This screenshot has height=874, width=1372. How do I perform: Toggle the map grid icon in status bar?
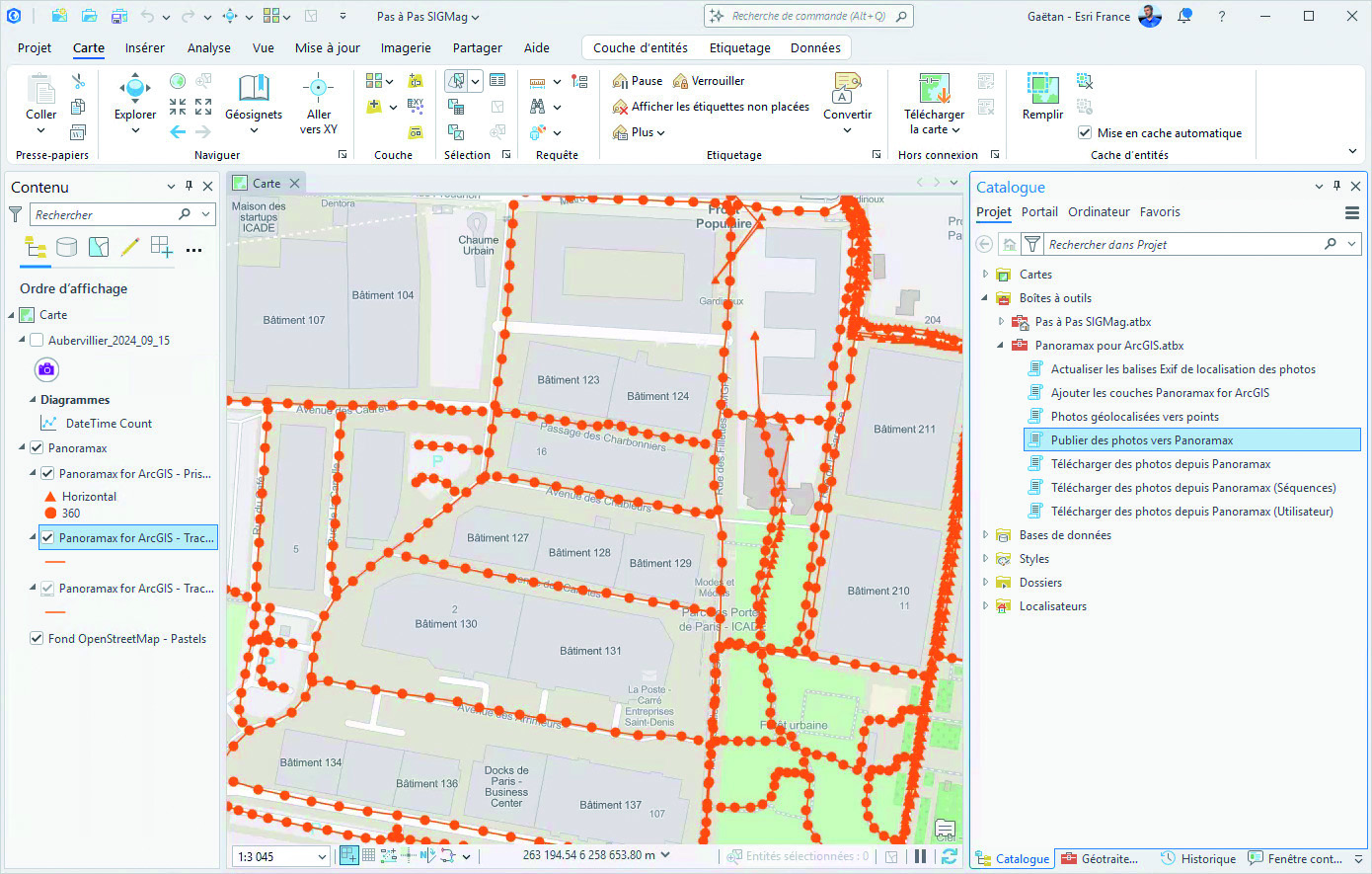368,856
